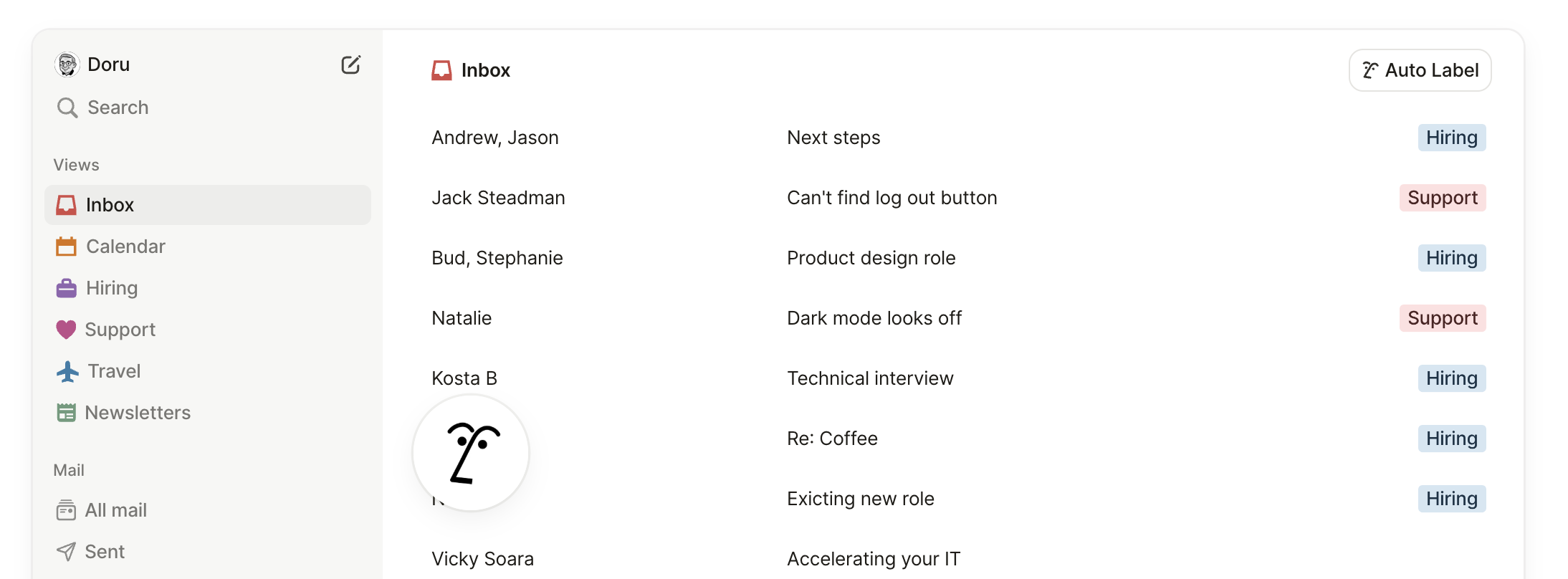This screenshot has width=1568, height=579.
Task: Click the orange Calendar icon
Action: coord(66,247)
